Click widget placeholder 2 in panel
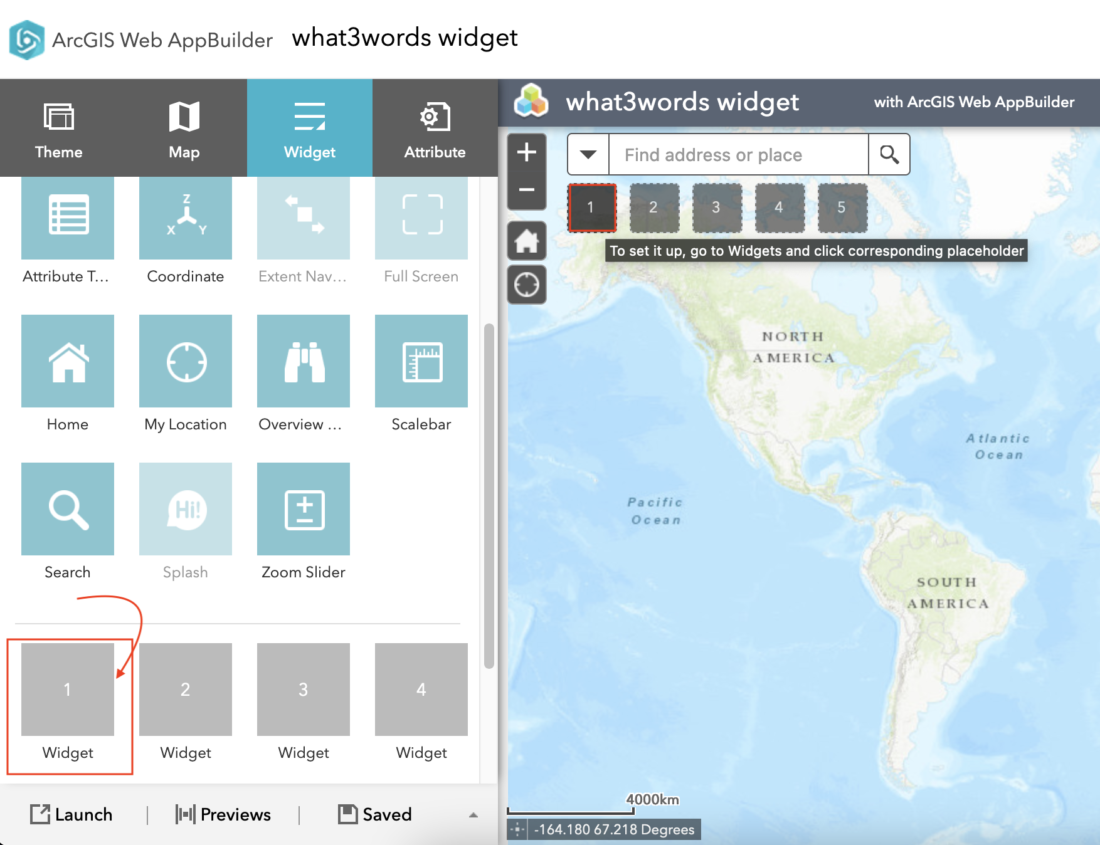Viewport: 1100px width, 845px height. (185, 689)
